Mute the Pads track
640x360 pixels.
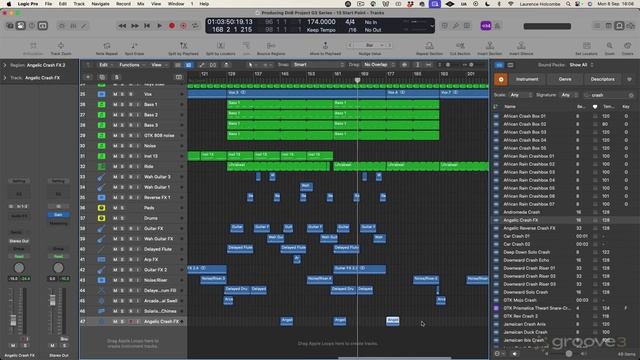pos(115,208)
